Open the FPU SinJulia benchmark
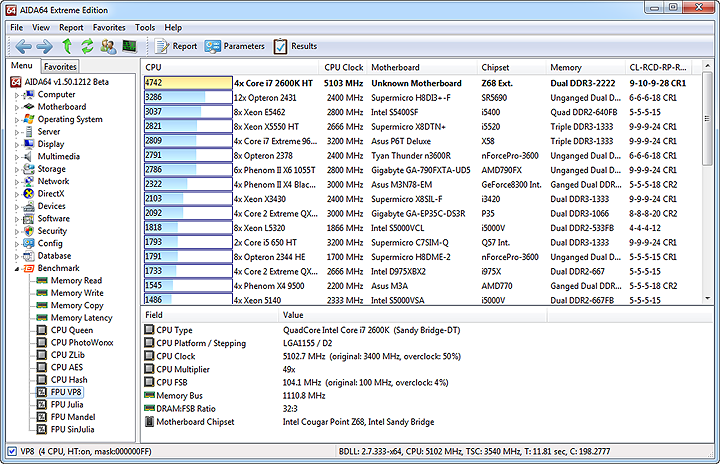The height and width of the screenshot is (464, 720). (x=72, y=429)
